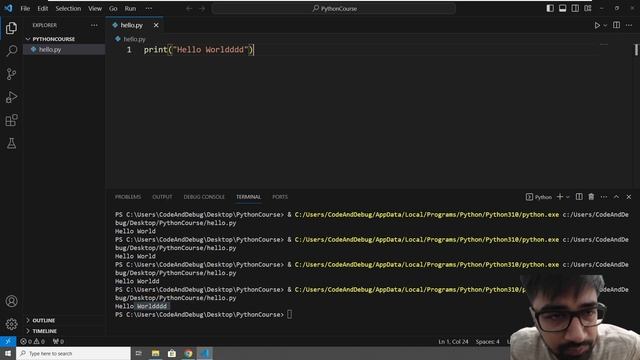Go forward with the navigation arrow
640x360 pixels.
[202, 9]
